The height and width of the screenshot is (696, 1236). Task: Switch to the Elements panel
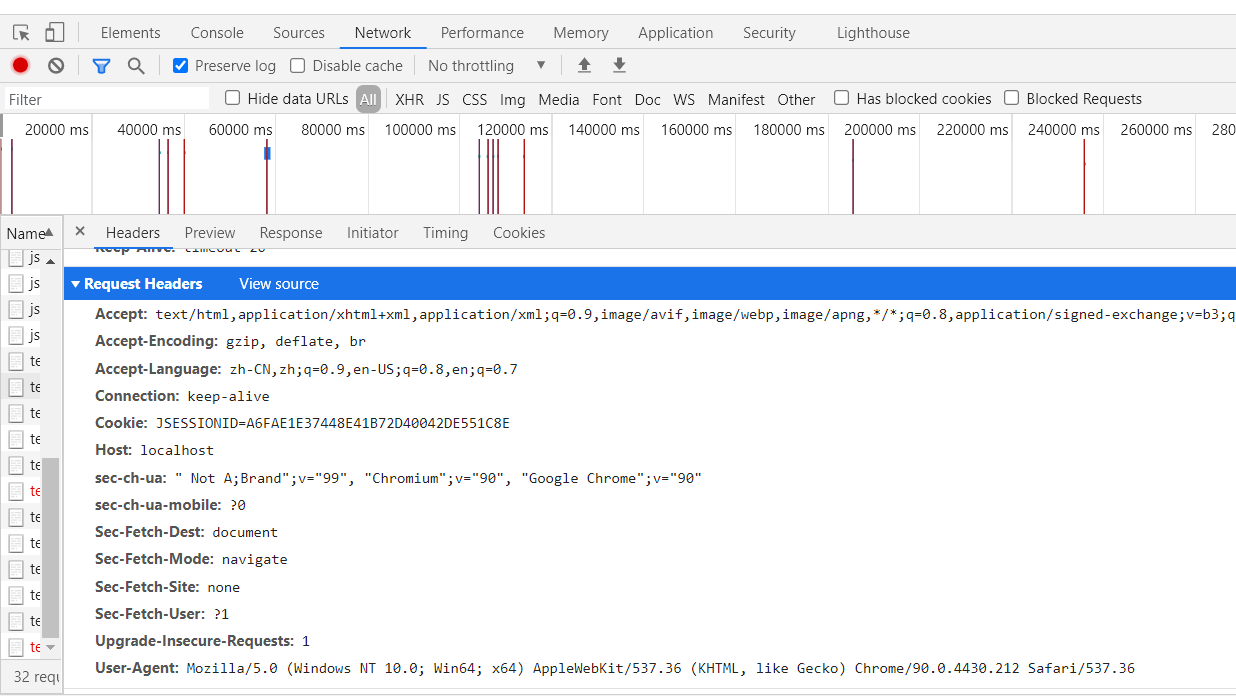coord(130,33)
